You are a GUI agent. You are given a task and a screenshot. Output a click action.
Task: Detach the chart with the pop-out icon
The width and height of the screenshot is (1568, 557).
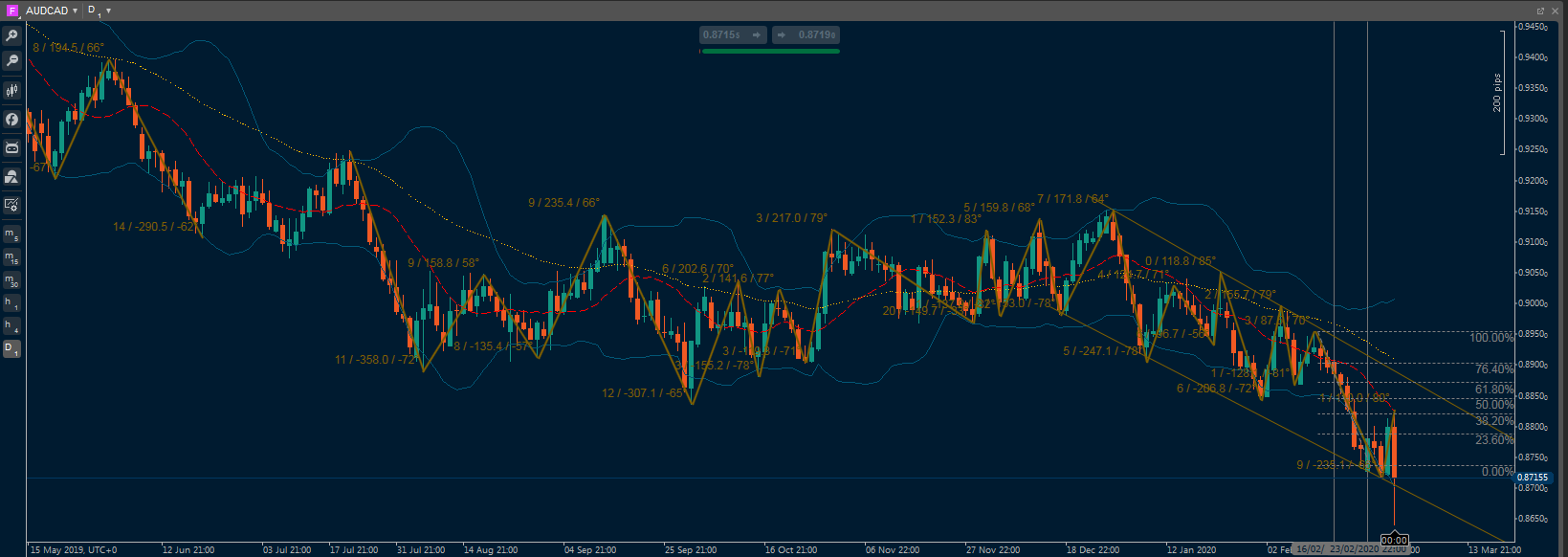pos(1540,11)
